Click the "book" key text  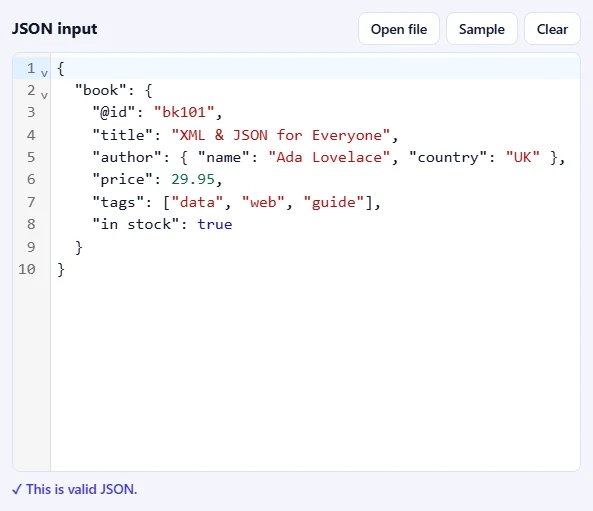tap(101, 90)
